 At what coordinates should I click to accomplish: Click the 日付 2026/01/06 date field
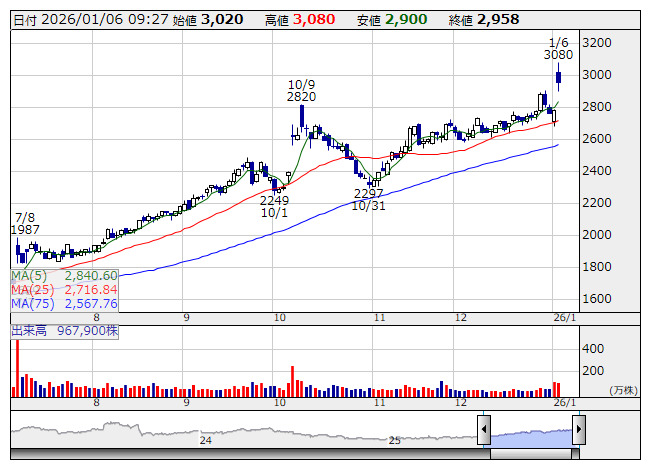[90, 20]
